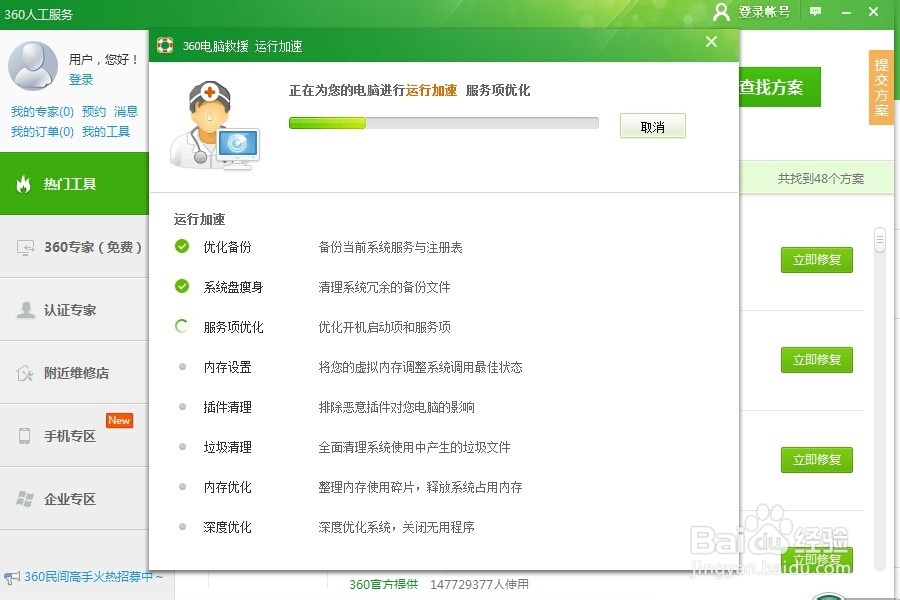Click the 360电脑救援 logo in the dialog titlebar
The height and width of the screenshot is (600, 900).
[164, 45]
